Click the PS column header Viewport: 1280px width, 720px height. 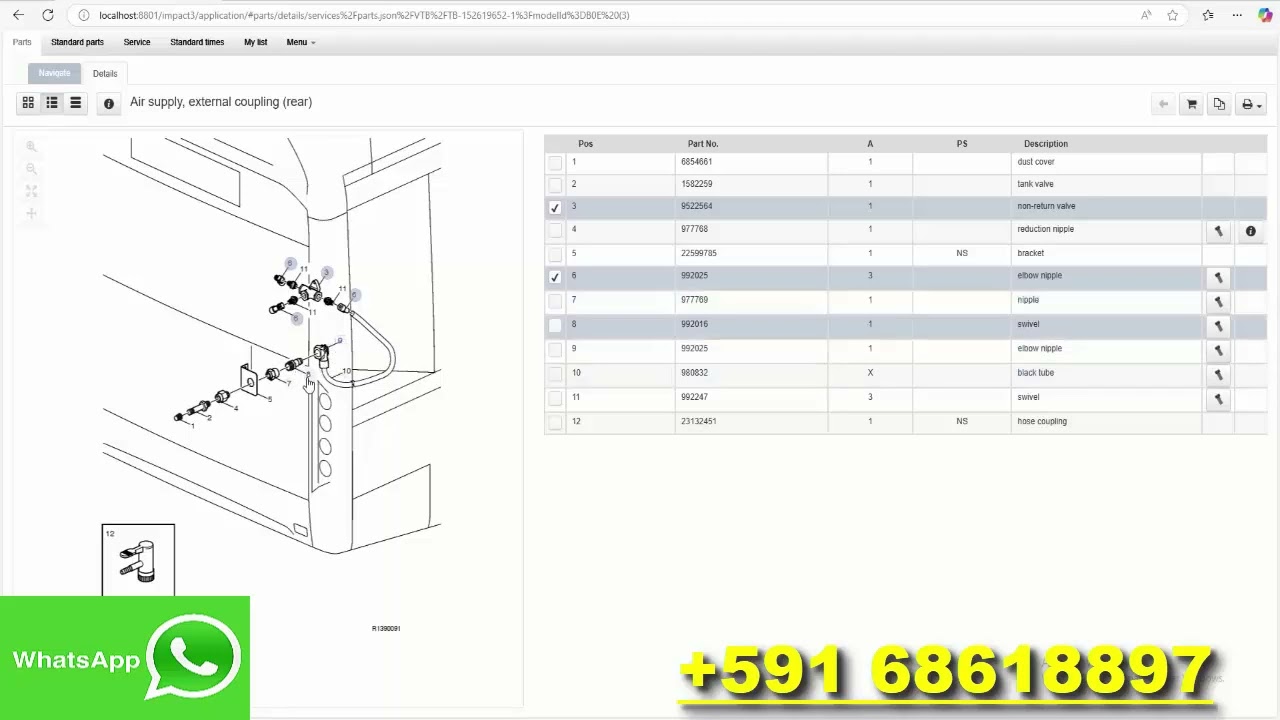coord(962,144)
